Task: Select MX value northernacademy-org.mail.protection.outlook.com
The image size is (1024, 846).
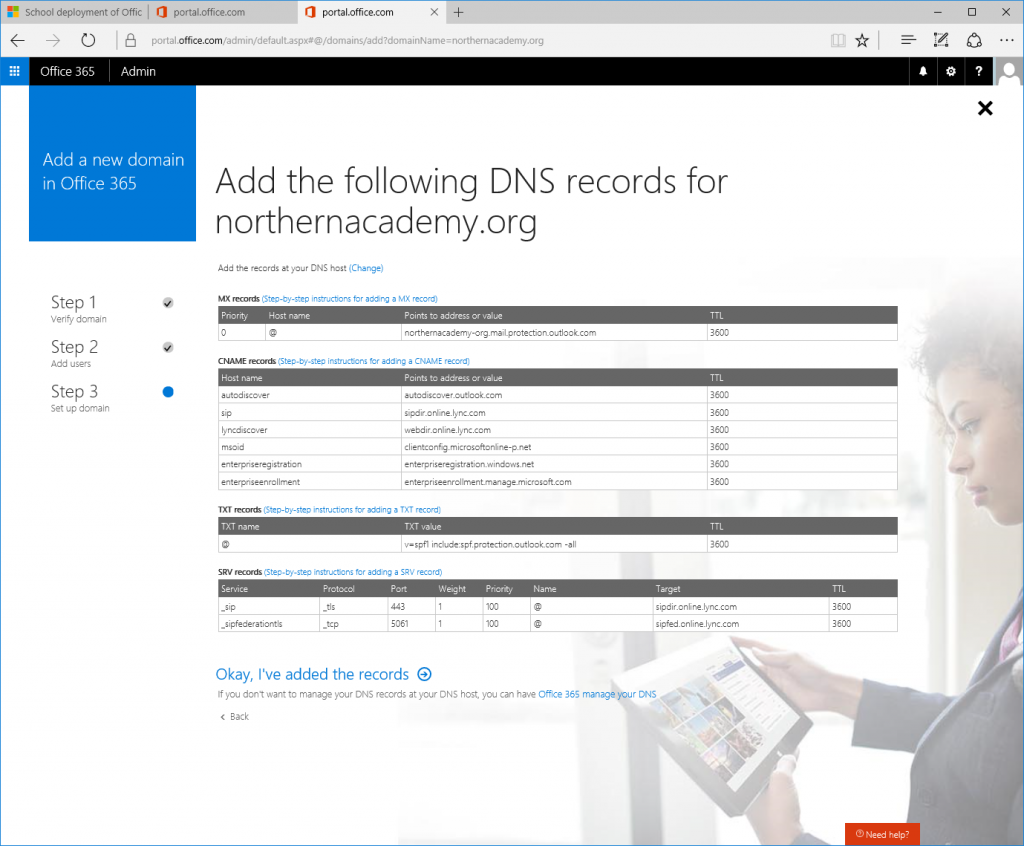Action: [500, 333]
